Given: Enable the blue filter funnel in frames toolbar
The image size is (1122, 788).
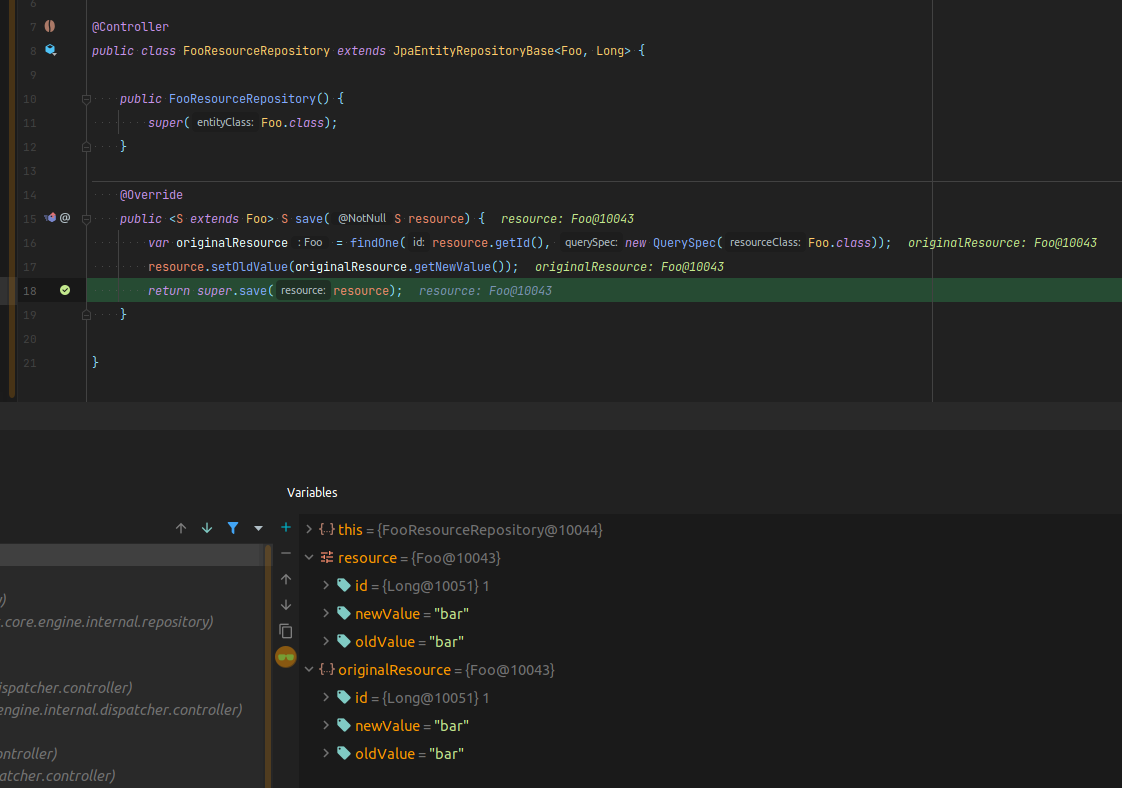Looking at the screenshot, I should pos(233,527).
